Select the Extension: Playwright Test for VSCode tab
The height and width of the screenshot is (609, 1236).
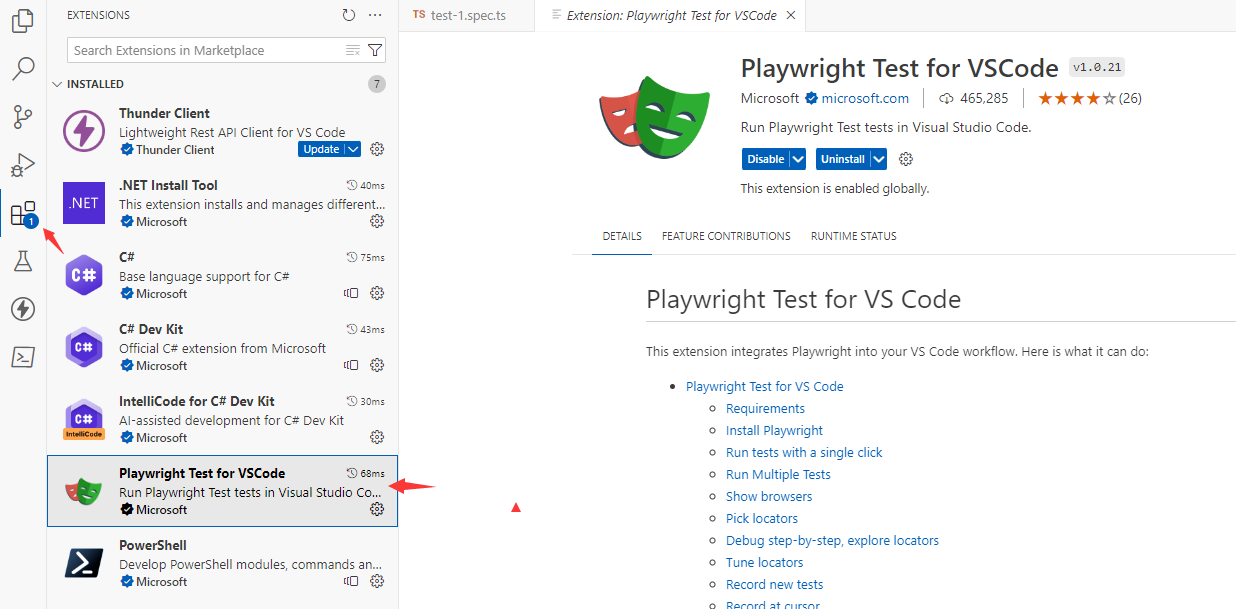pyautogui.click(x=670, y=15)
